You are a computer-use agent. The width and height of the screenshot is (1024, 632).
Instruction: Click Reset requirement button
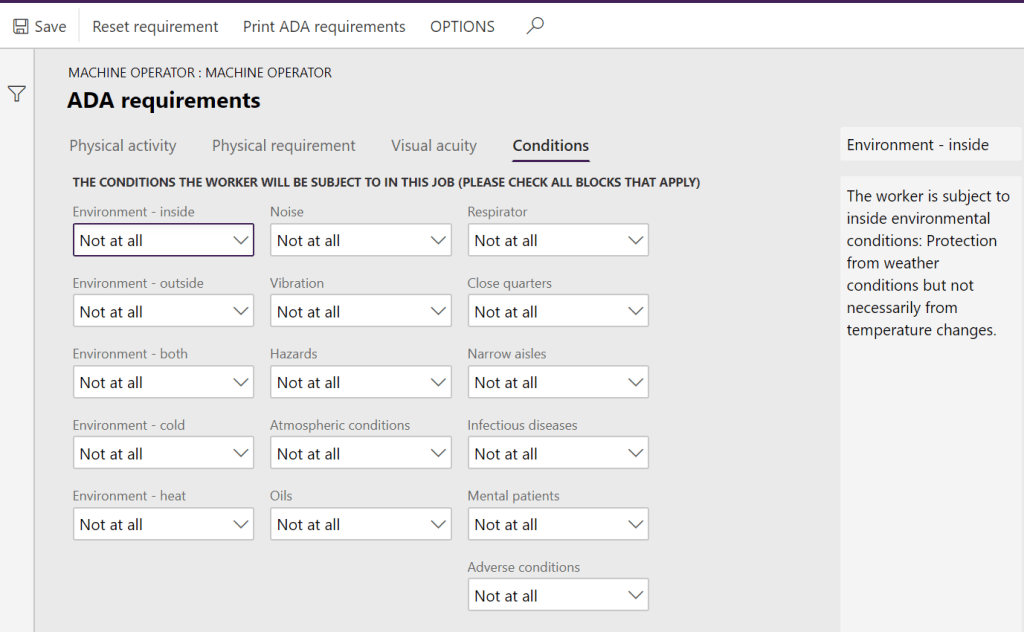[155, 27]
